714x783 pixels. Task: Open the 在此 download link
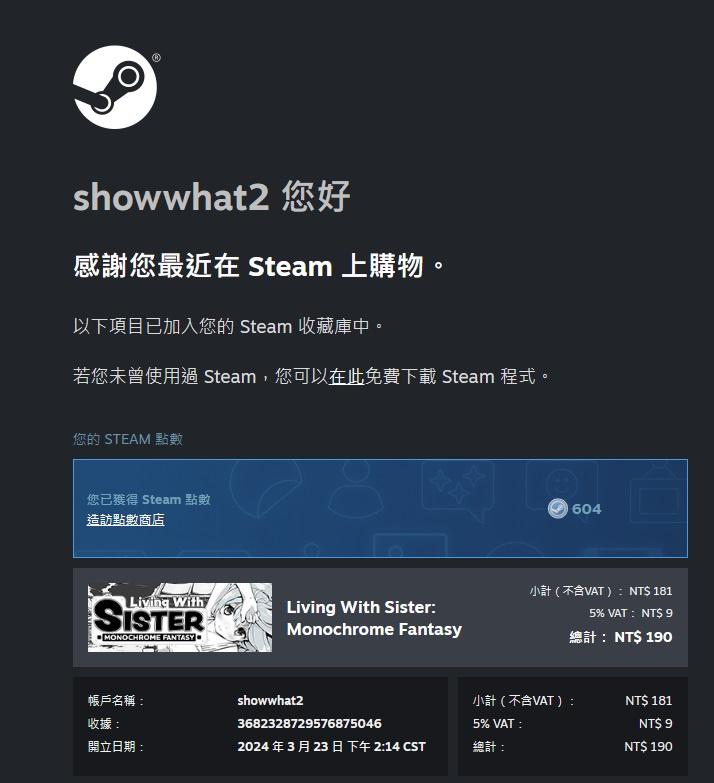[x=346, y=376]
